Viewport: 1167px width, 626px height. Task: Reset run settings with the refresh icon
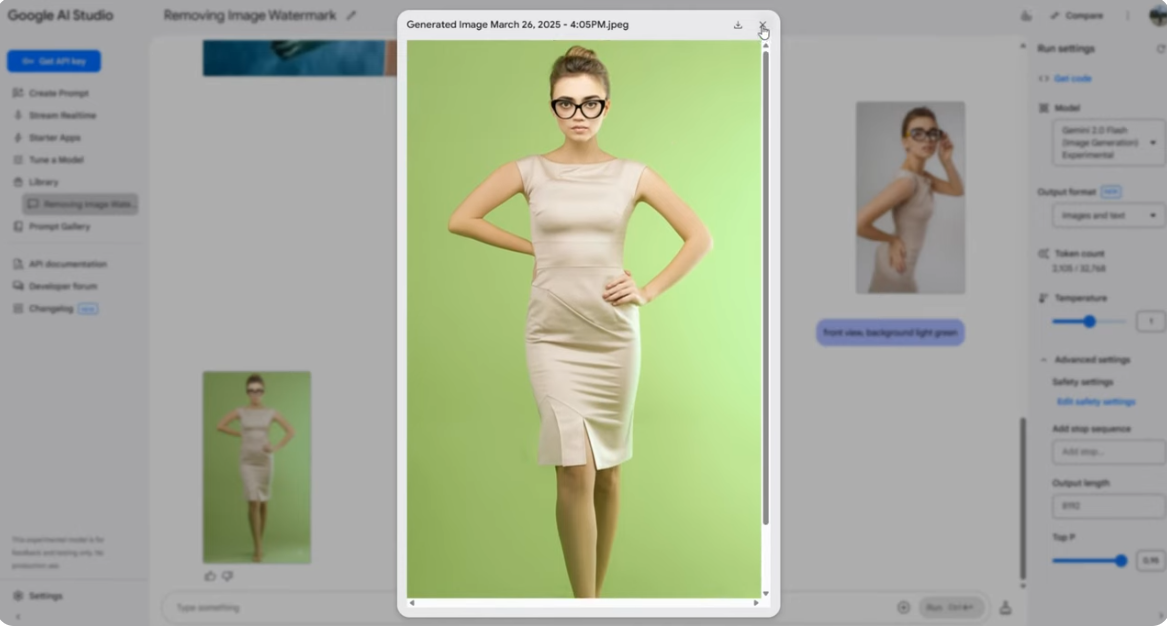click(1160, 48)
